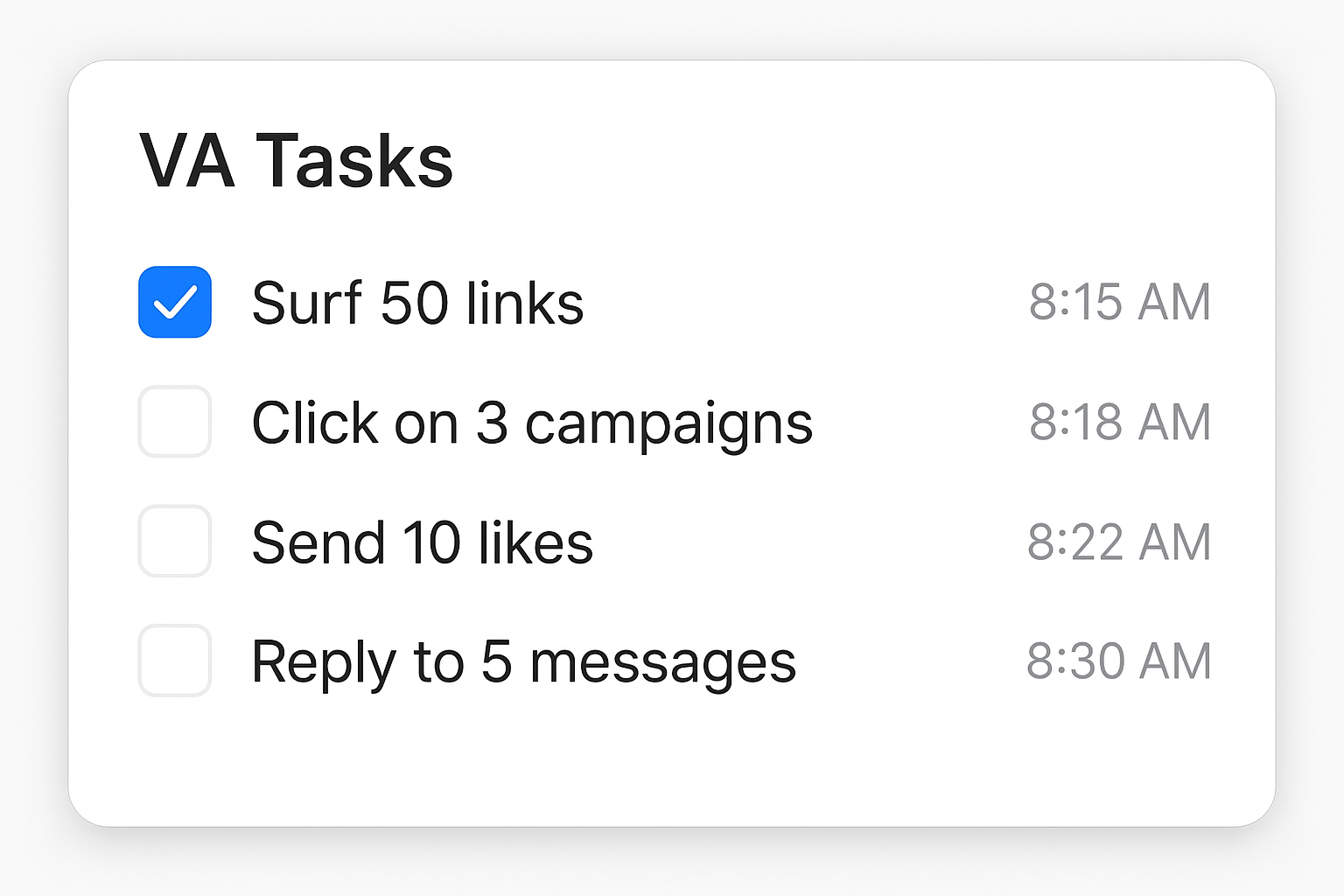Uncheck the Surf 50 links checkbox
This screenshot has width=1344, height=896.
(x=175, y=302)
